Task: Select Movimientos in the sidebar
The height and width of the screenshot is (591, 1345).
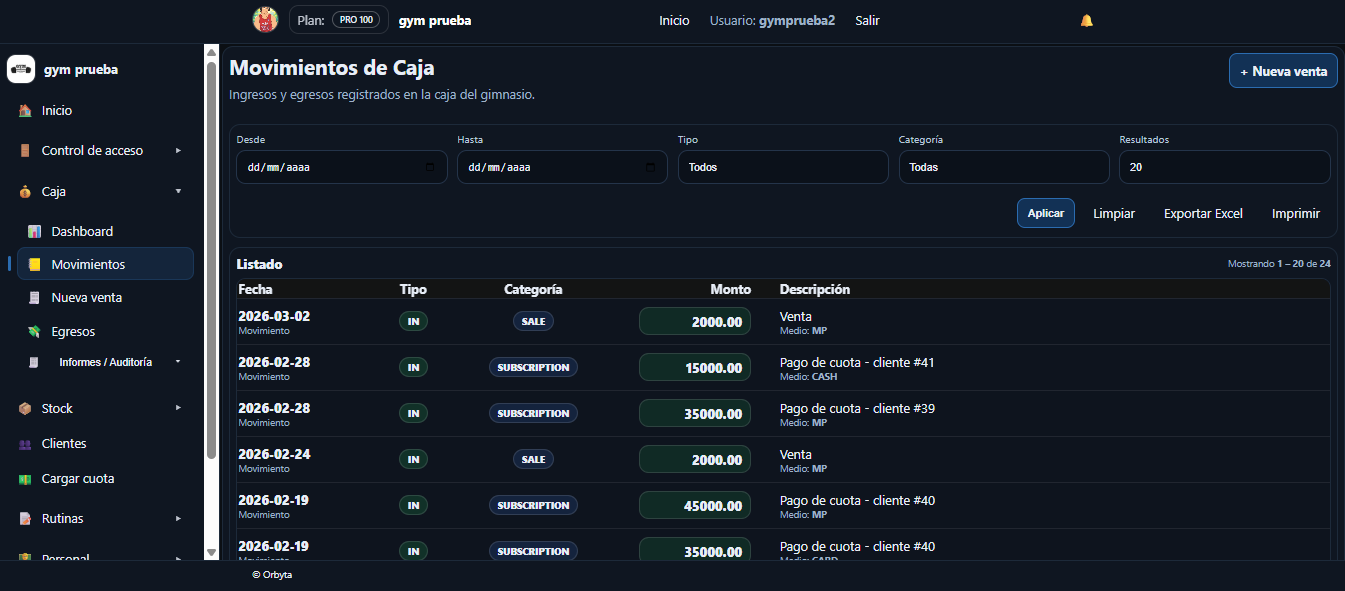Action: point(88,264)
